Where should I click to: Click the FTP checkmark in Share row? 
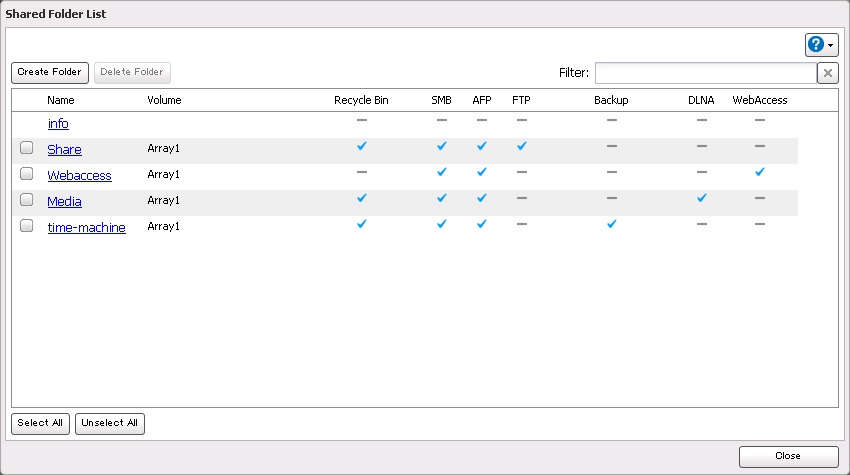pos(521,146)
